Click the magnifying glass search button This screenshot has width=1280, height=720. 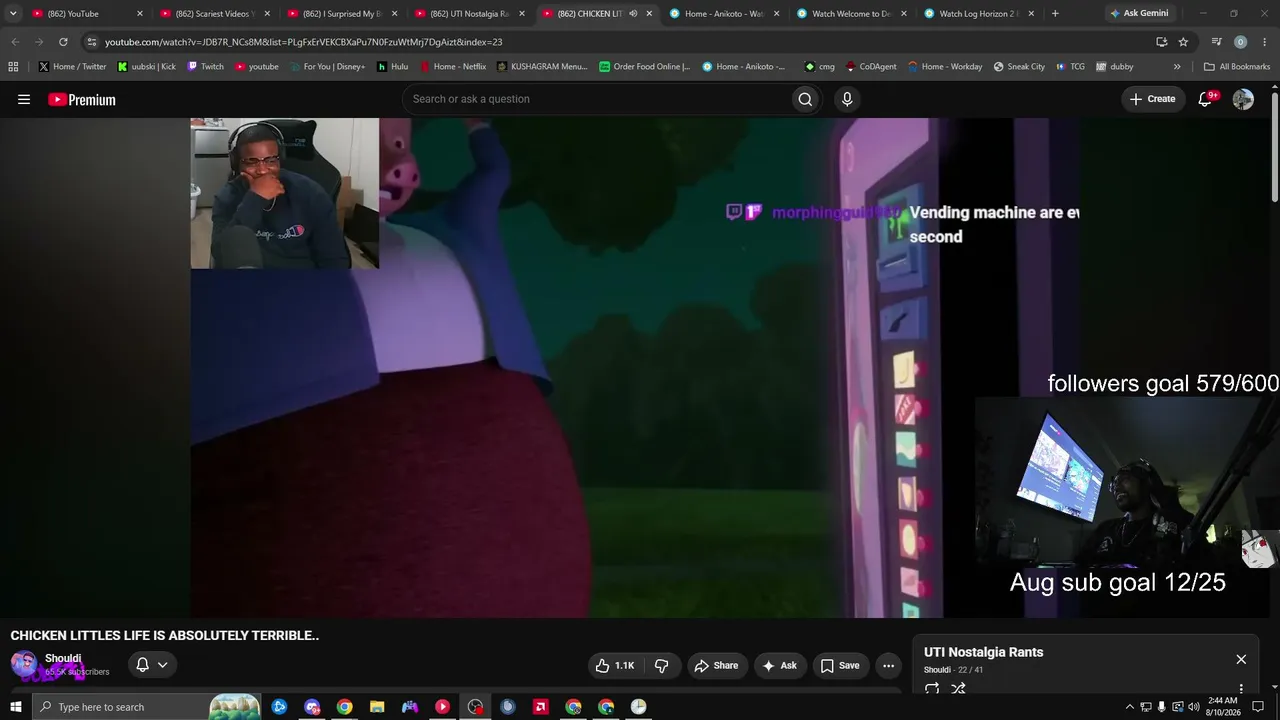tap(805, 99)
